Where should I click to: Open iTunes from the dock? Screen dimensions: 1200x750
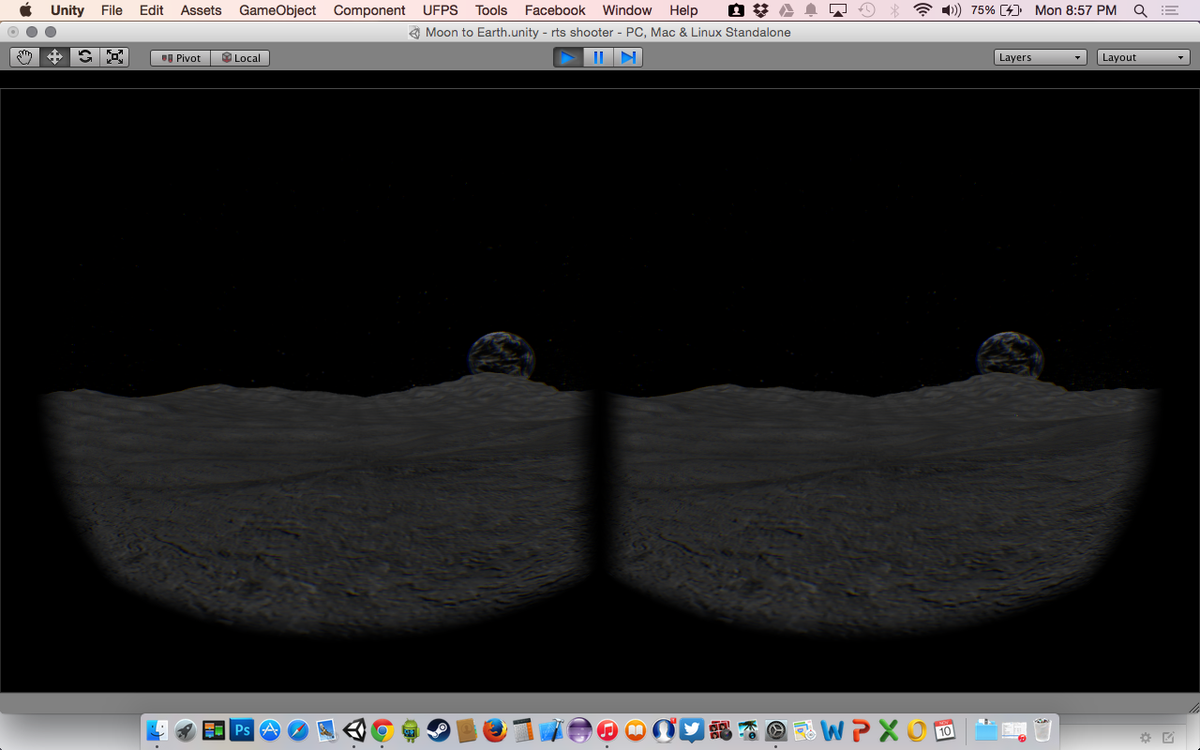(x=607, y=731)
